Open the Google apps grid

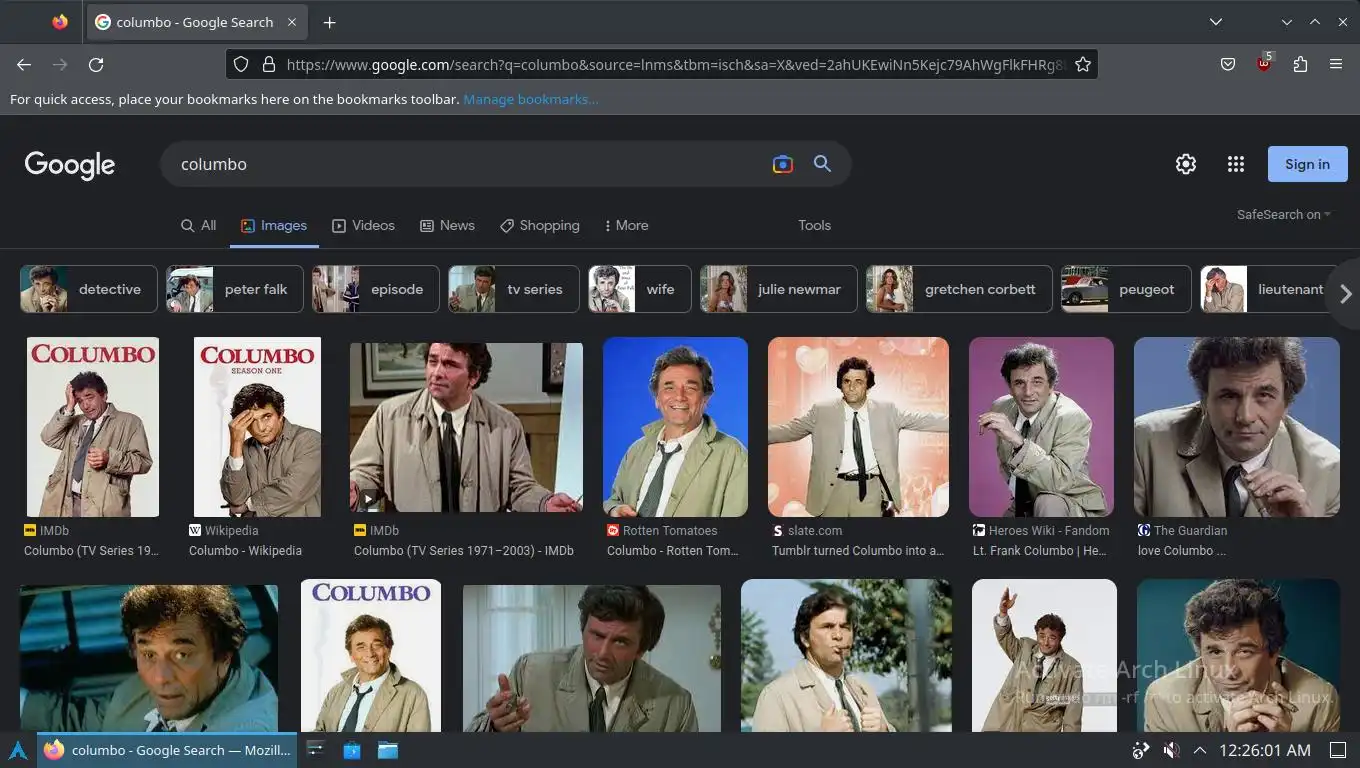1236,164
